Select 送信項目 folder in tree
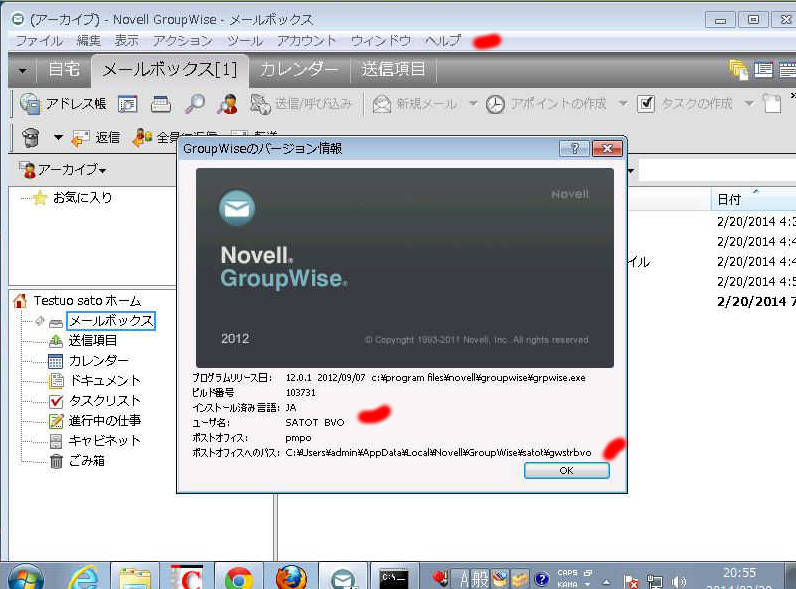796x589 pixels. pos(93,341)
